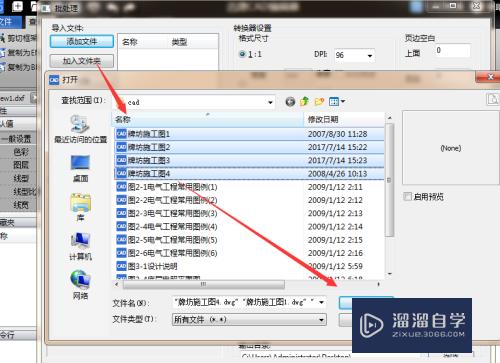Click file list scroll down arrow

pyautogui.click(x=389, y=274)
